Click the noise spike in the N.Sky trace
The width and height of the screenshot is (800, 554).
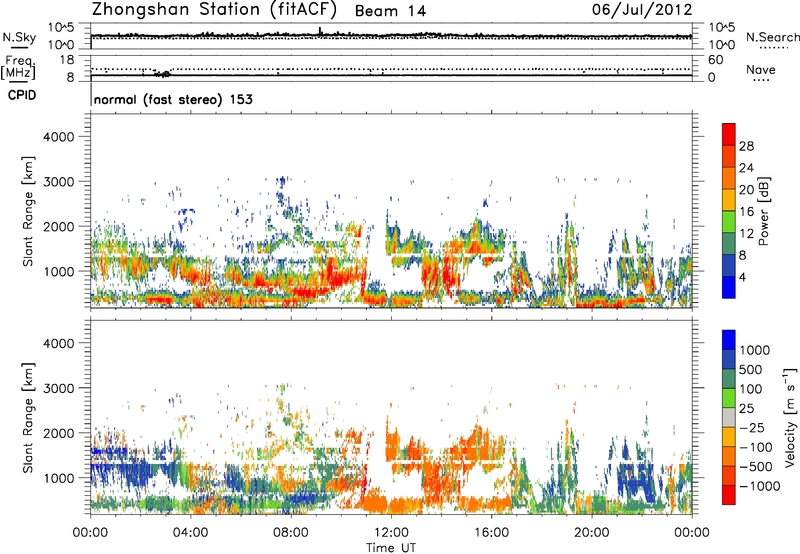[x=320, y=31]
